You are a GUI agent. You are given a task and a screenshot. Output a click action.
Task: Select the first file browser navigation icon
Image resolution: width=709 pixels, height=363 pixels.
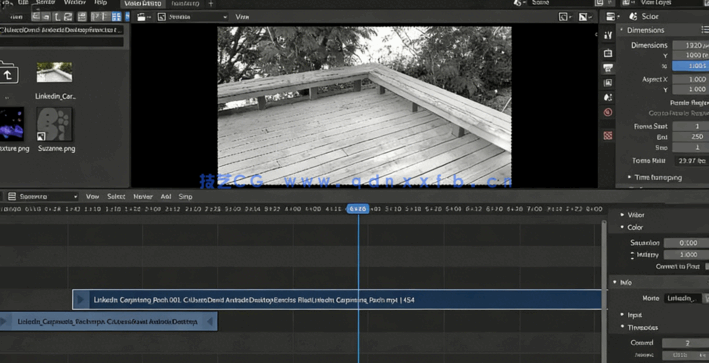coord(35,17)
